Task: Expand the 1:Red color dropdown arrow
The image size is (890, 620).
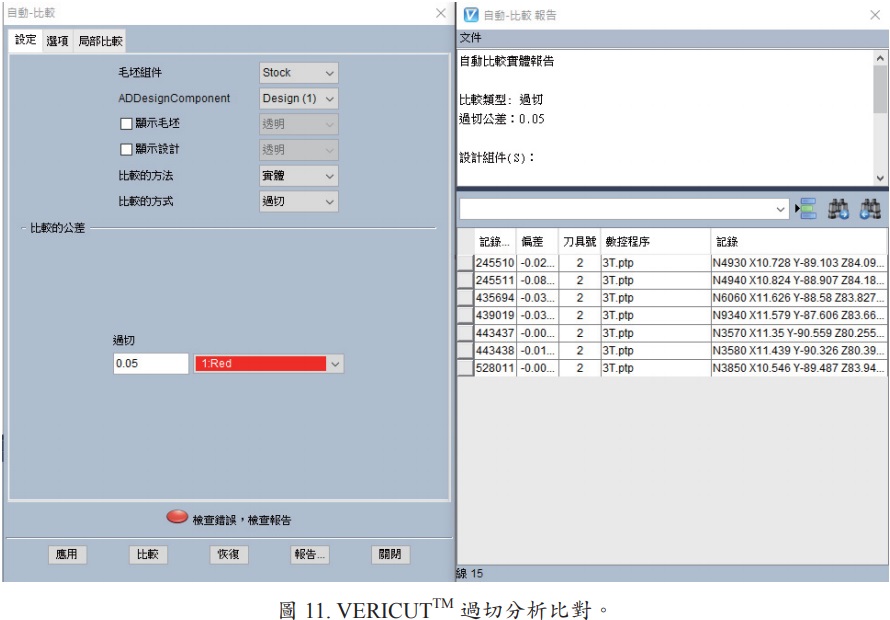Action: [x=335, y=364]
